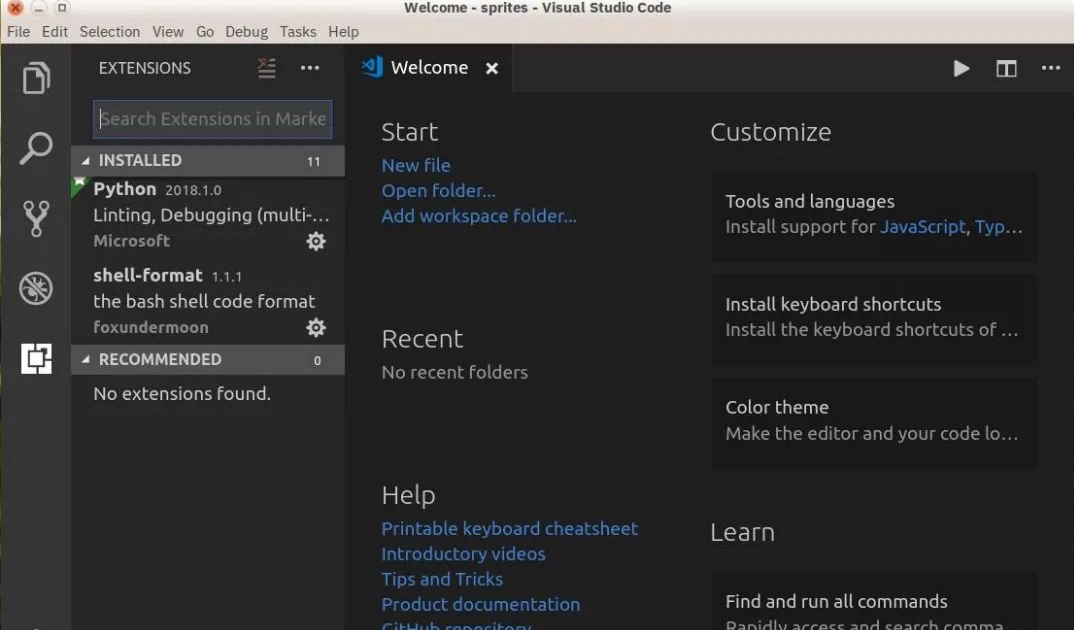Image resolution: width=1074 pixels, height=630 pixels.
Task: Open manage gear for shell-format extension
Action: tap(316, 328)
